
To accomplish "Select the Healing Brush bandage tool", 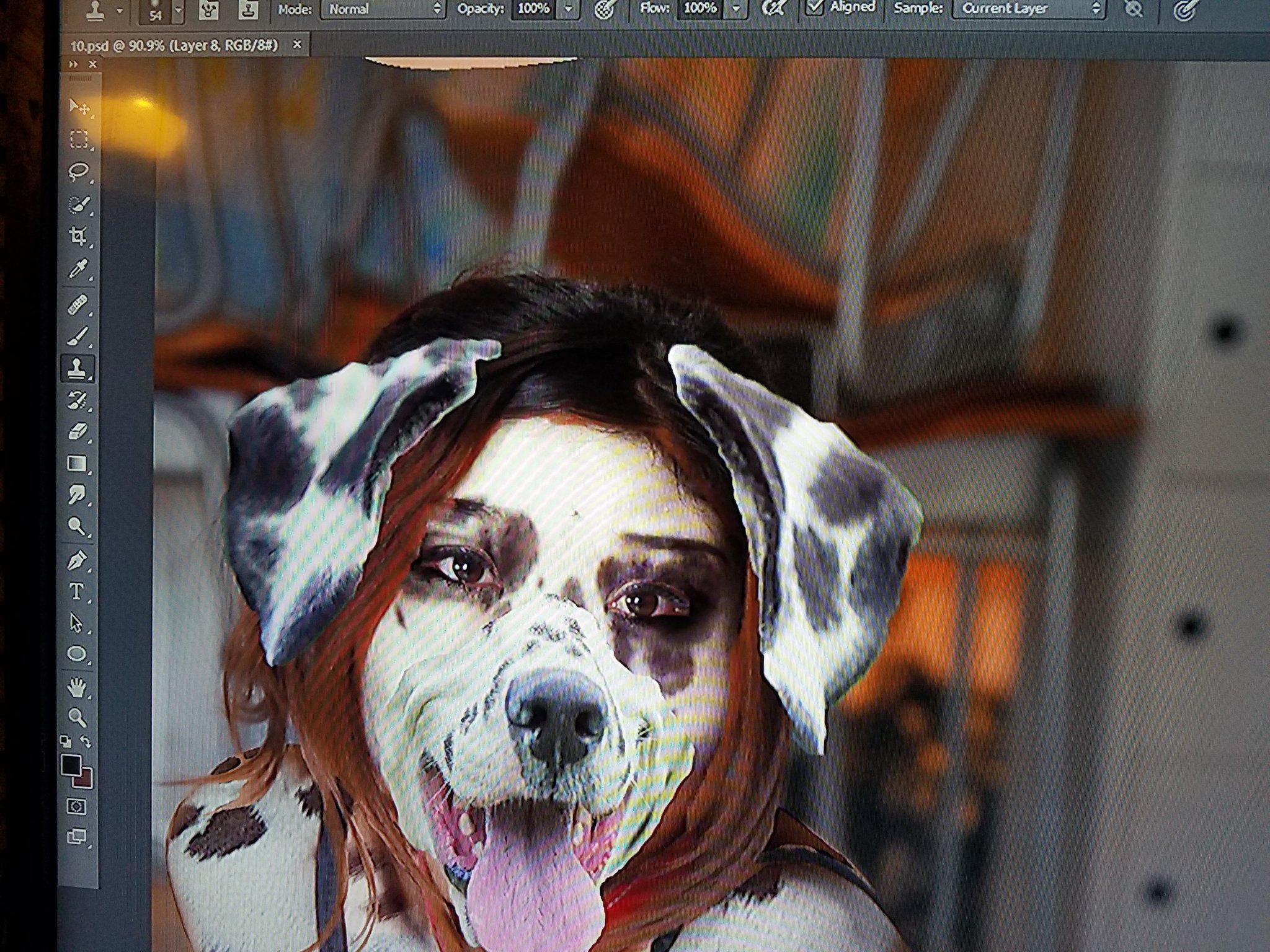I will click(78, 305).
